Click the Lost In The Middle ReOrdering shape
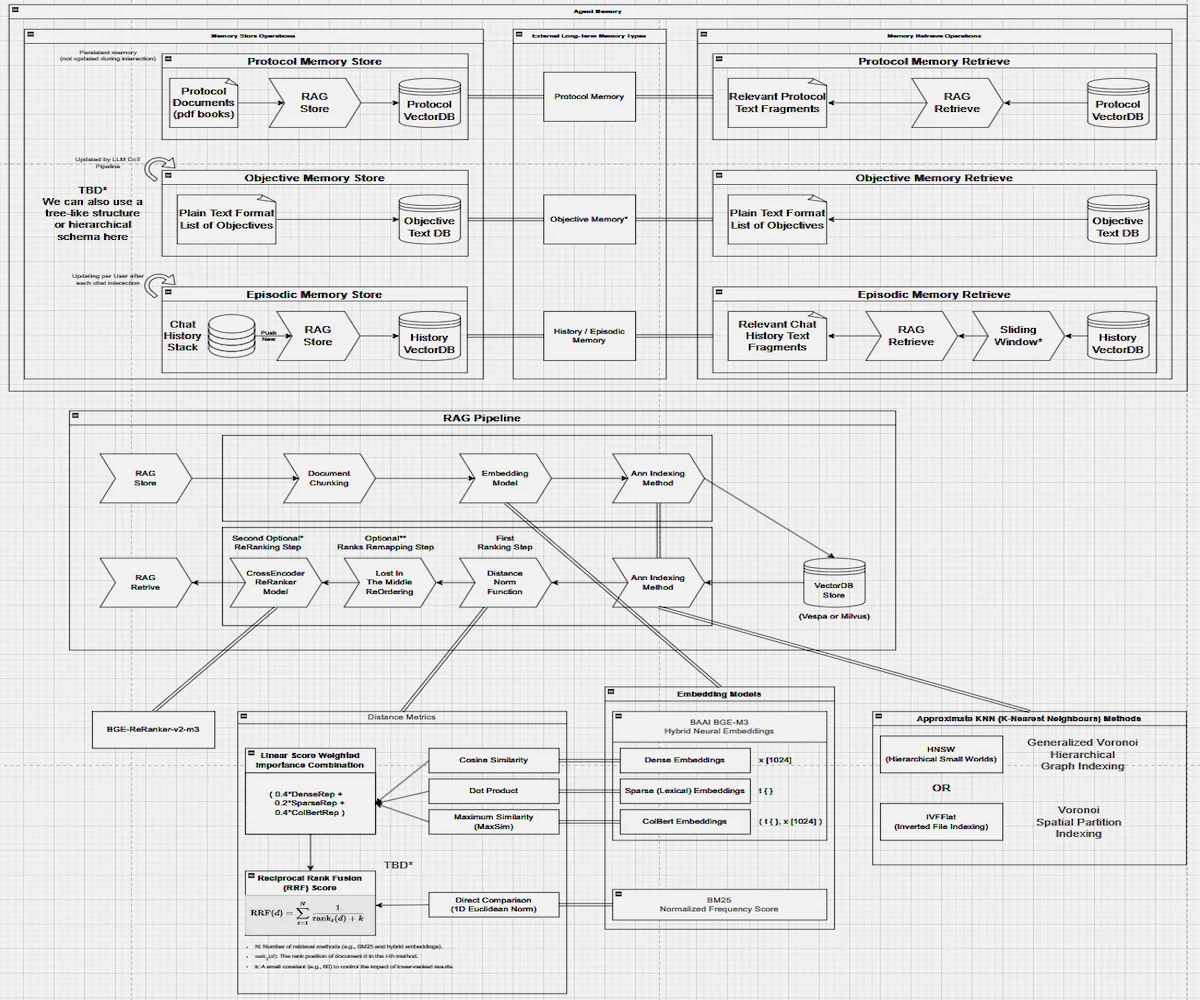1200x1000 pixels. pyautogui.click(x=390, y=582)
